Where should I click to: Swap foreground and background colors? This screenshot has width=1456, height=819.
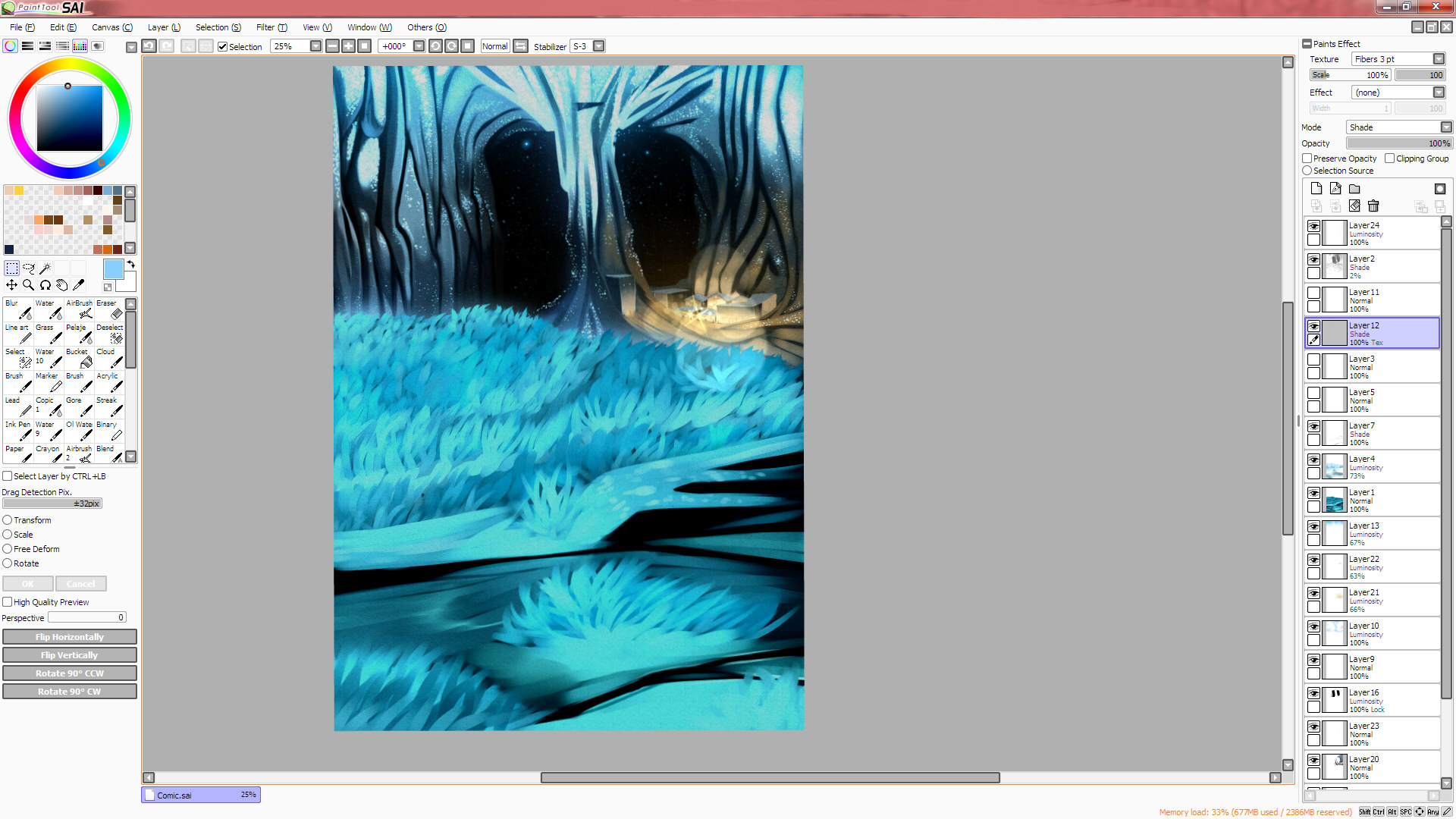point(130,265)
